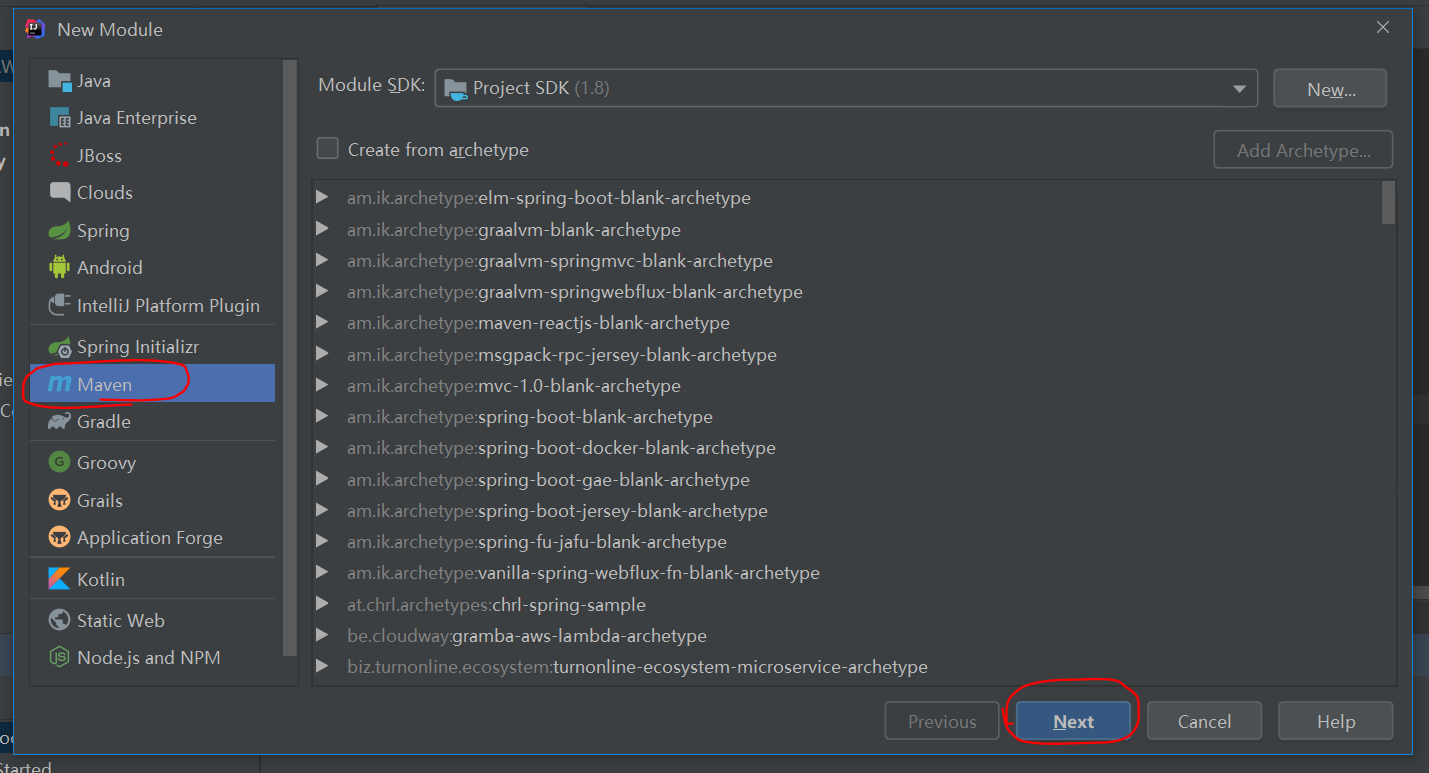Select spring-fu-jafu-blank-archetype row

coord(846,542)
